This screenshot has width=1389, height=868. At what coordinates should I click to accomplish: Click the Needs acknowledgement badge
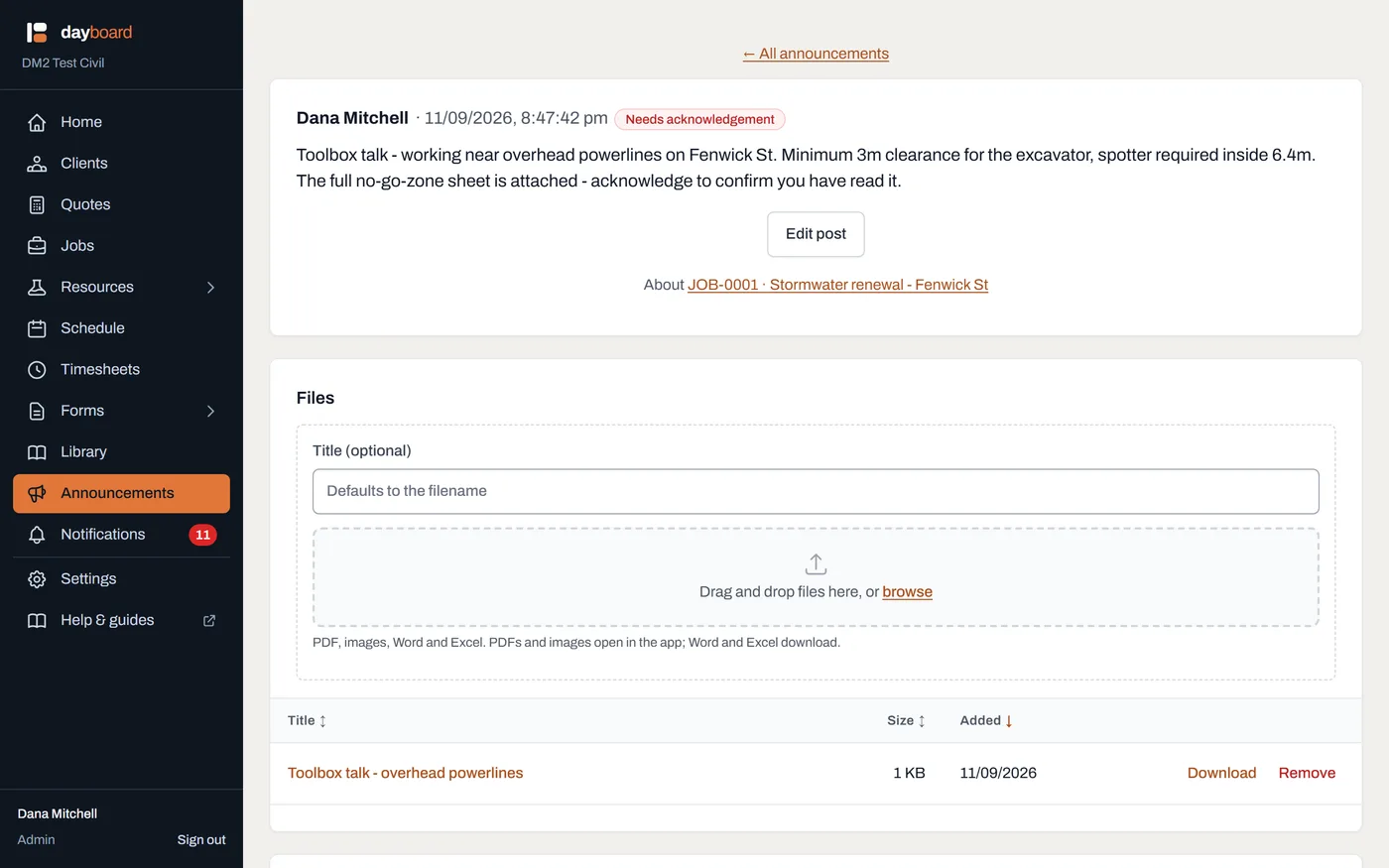699,119
